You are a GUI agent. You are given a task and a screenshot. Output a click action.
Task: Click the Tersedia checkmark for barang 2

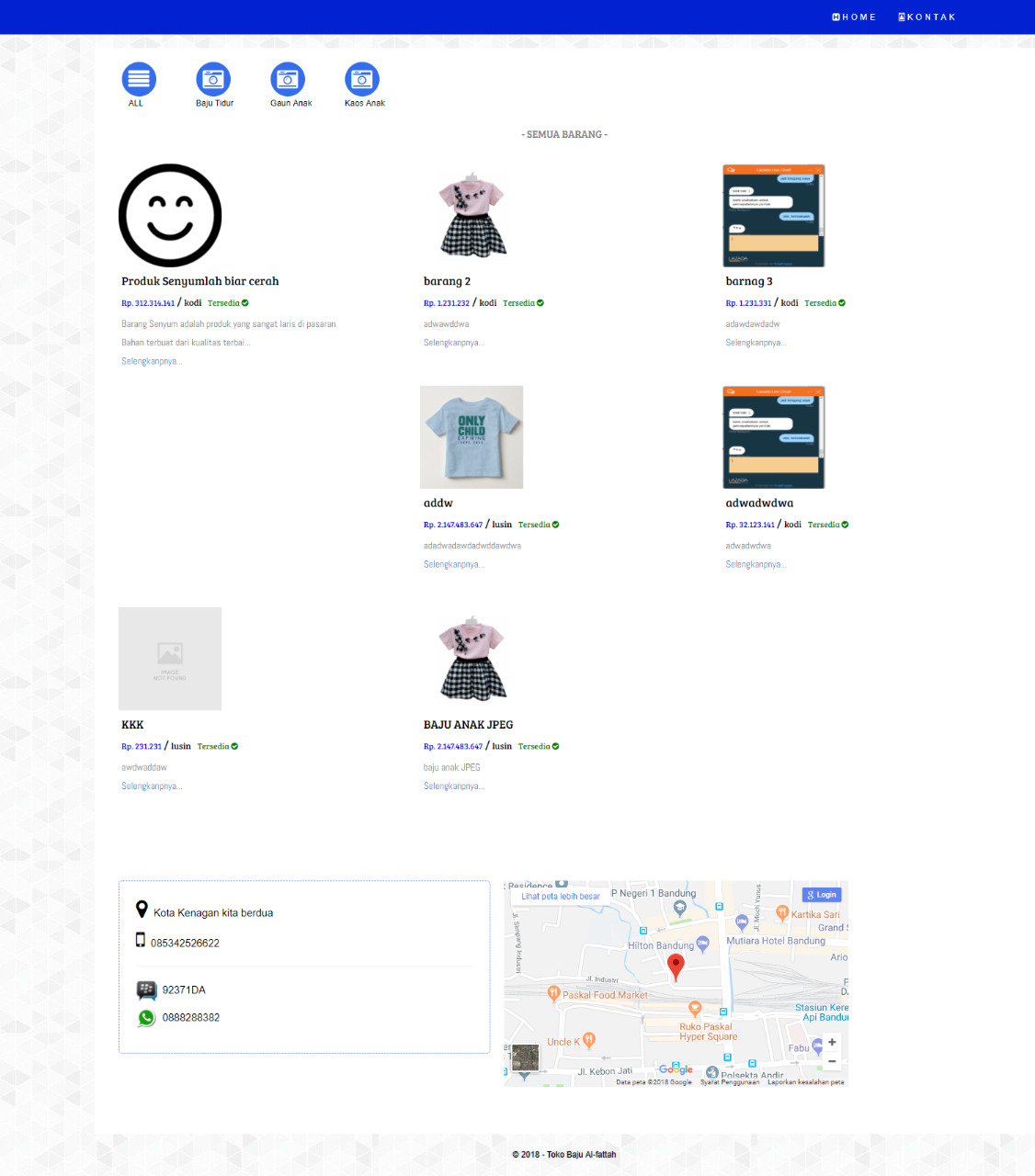pyautogui.click(x=540, y=302)
